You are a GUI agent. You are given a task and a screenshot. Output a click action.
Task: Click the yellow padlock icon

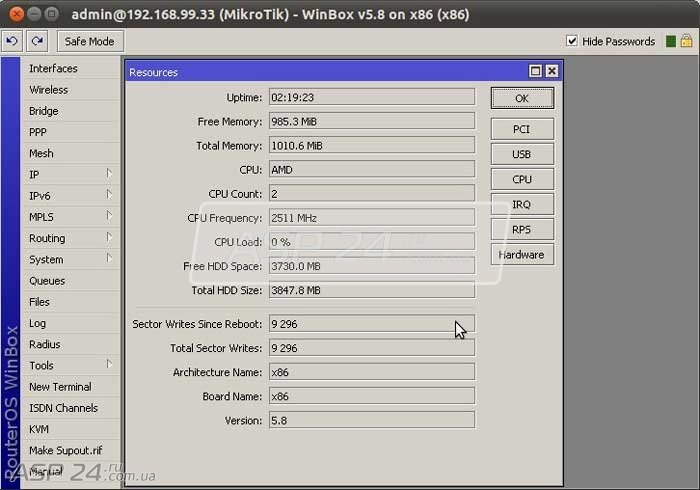[686, 42]
